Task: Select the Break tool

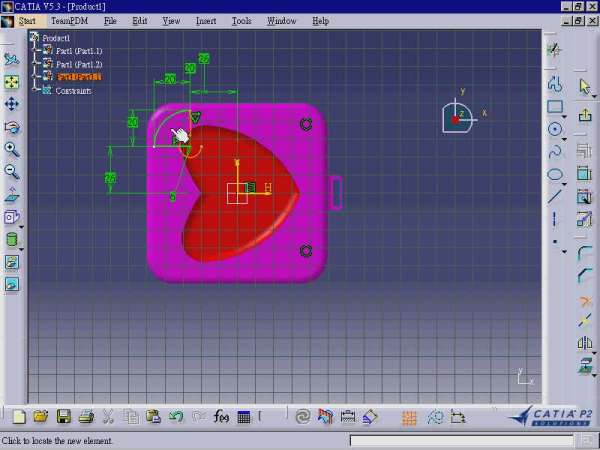Action: [584, 320]
